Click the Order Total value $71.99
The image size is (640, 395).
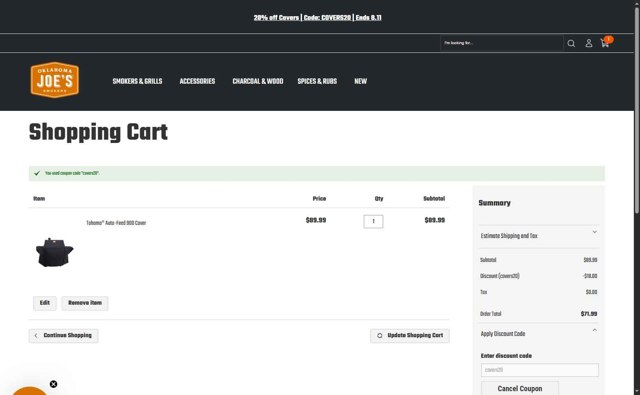589,314
